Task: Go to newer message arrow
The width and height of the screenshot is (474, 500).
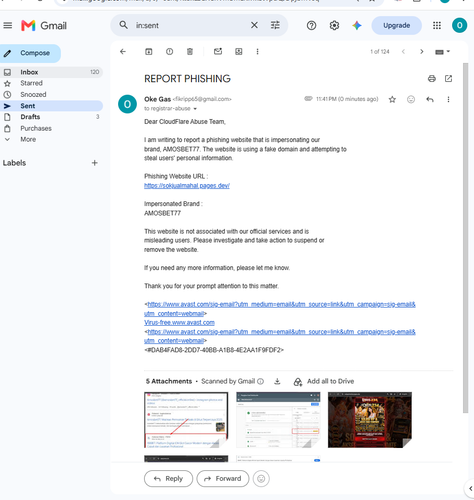Action: tap(403, 51)
